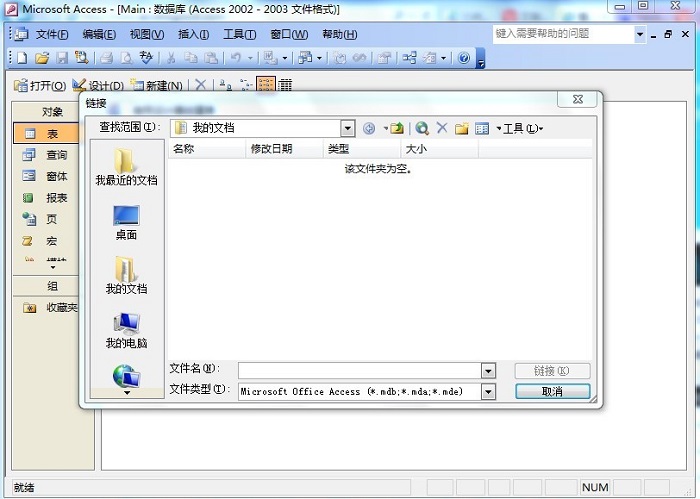Open the 工具(T) menu in the menu bar

point(240,34)
